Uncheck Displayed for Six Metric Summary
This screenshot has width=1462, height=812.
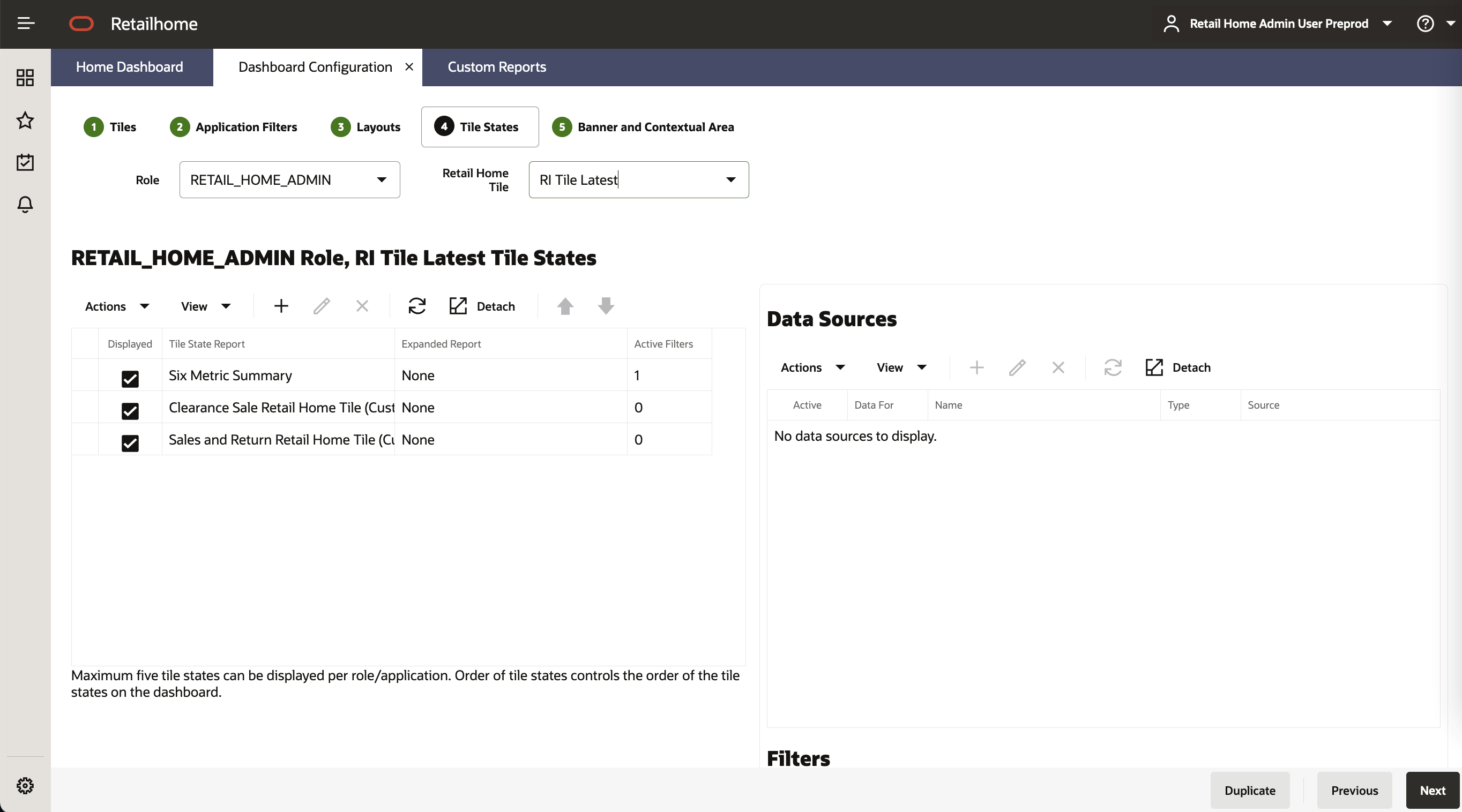tap(130, 378)
